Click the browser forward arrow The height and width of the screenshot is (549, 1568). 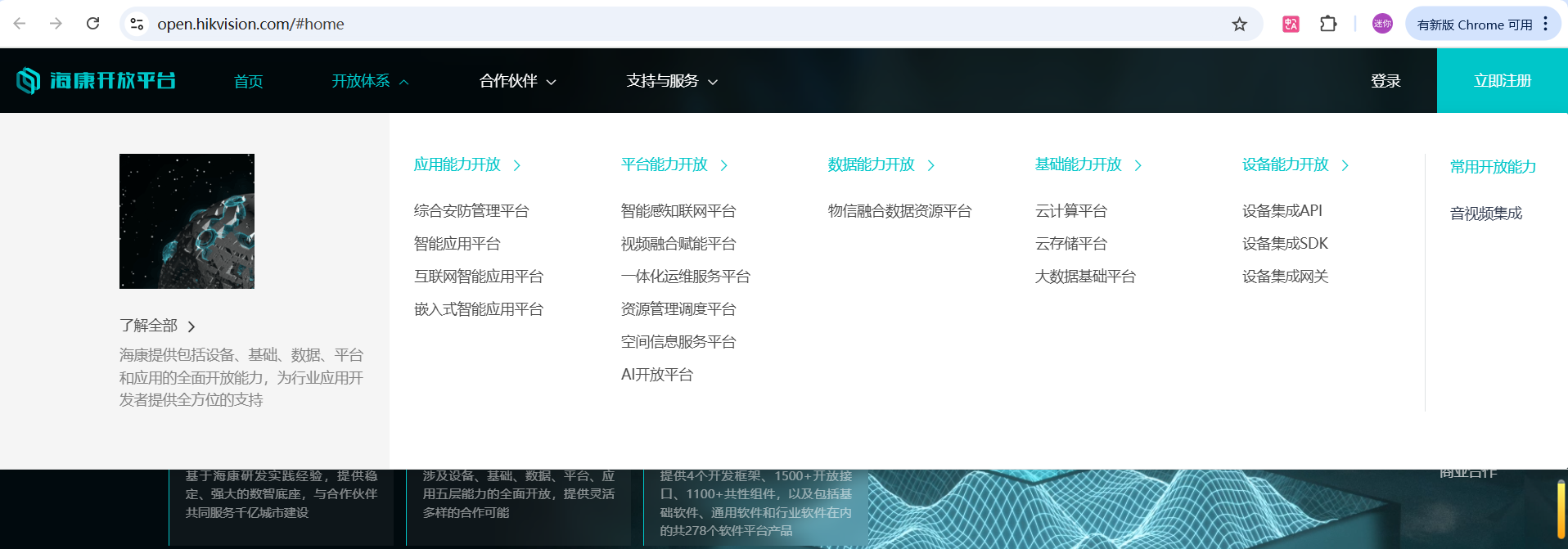(56, 24)
